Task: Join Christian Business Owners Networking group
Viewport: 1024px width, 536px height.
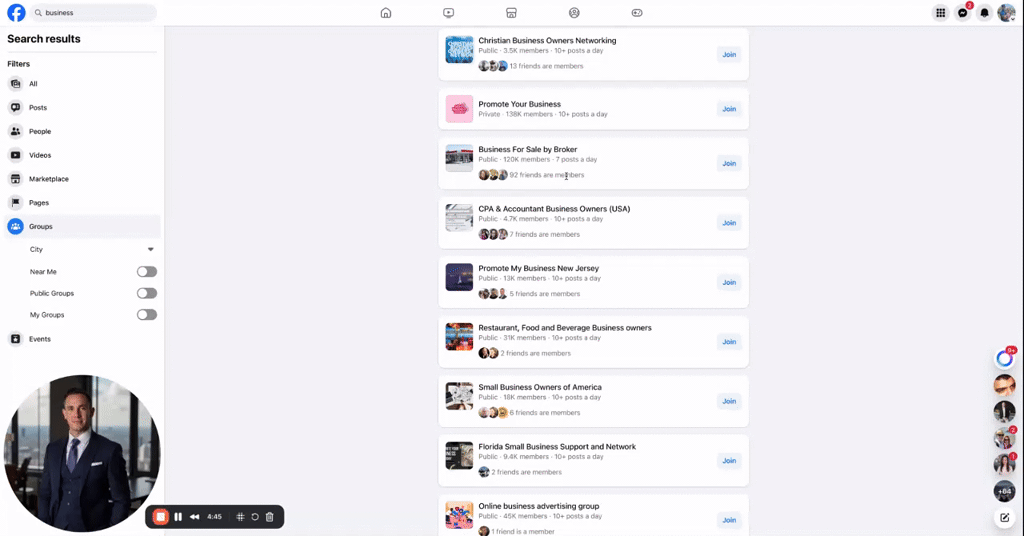Action: tap(729, 54)
